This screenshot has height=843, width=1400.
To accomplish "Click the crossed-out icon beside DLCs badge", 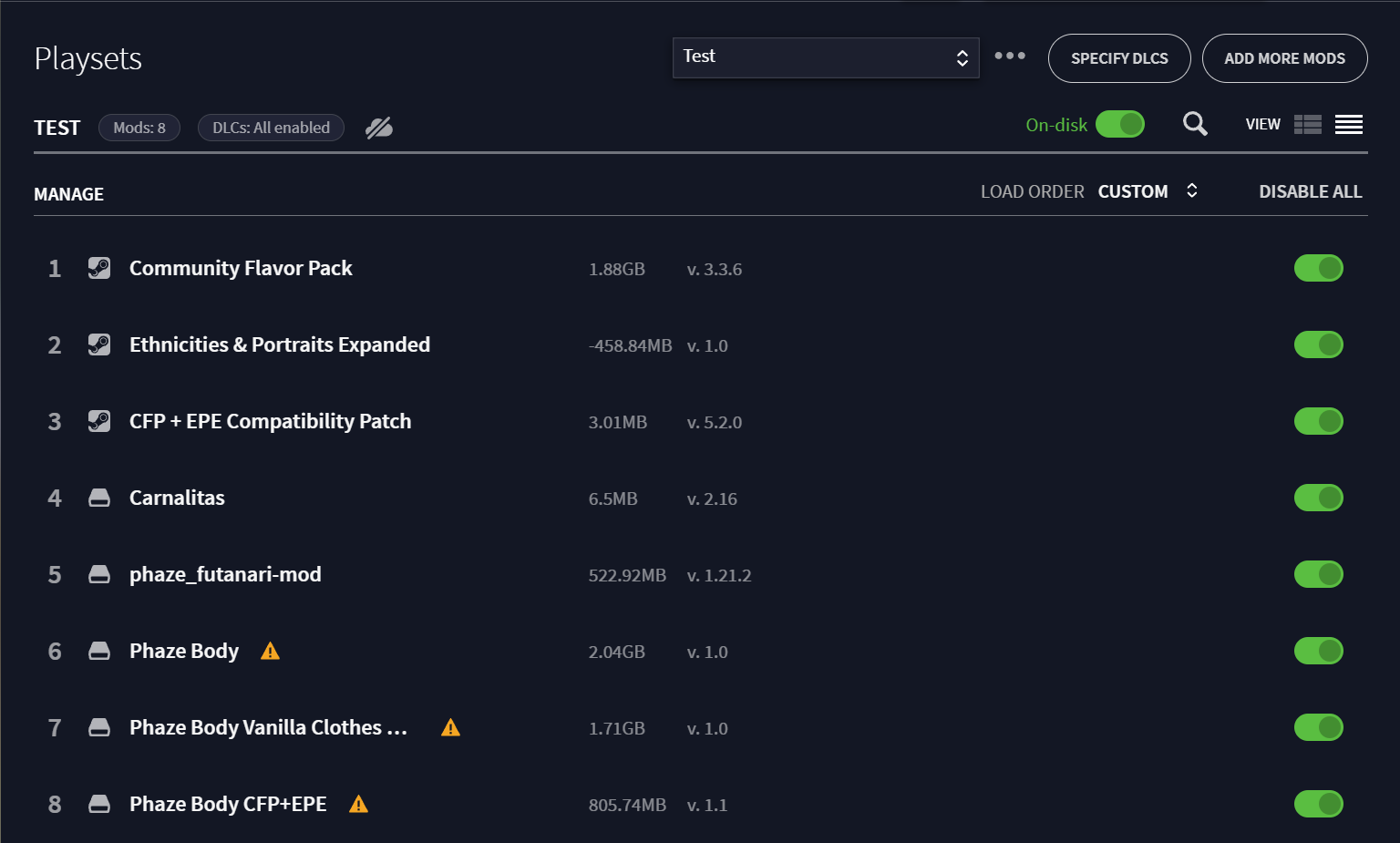I will 379,128.
